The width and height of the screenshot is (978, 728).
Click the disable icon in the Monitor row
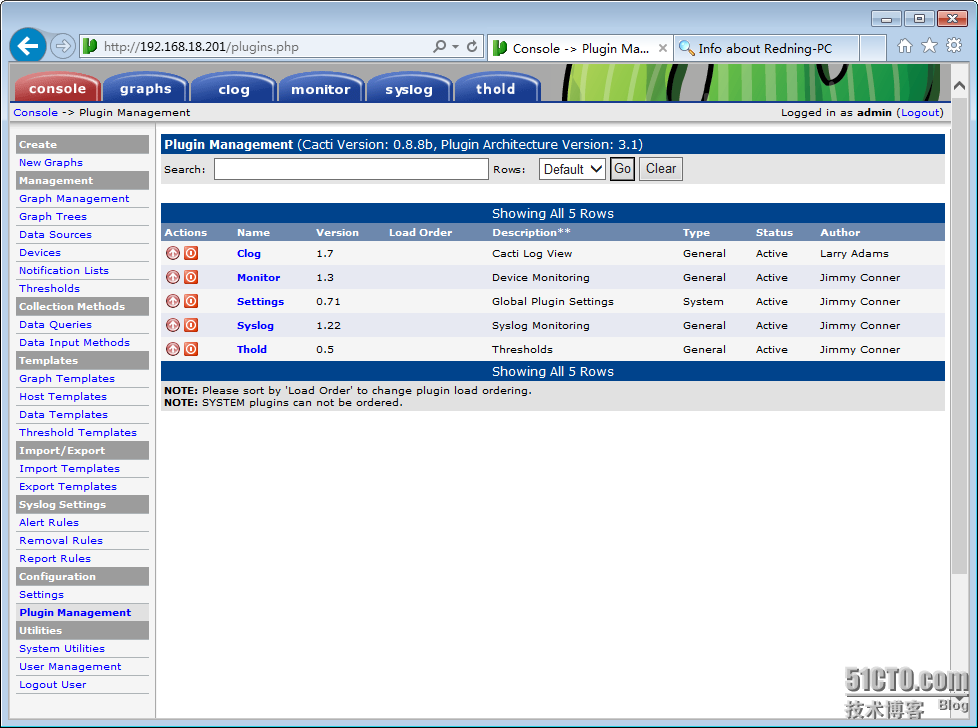coord(191,277)
